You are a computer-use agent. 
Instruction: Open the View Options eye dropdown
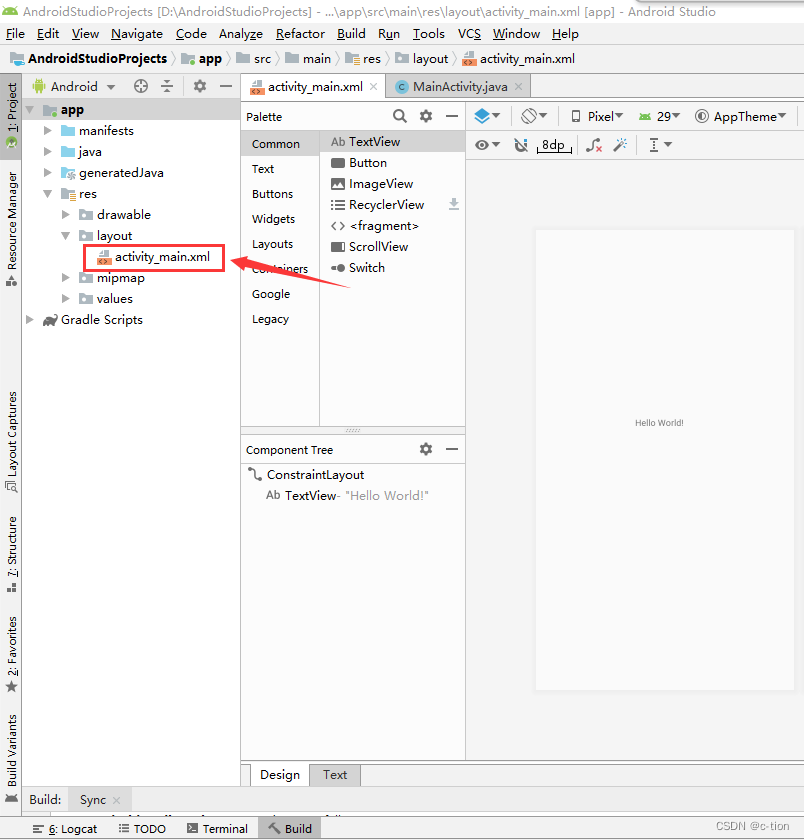(x=487, y=145)
